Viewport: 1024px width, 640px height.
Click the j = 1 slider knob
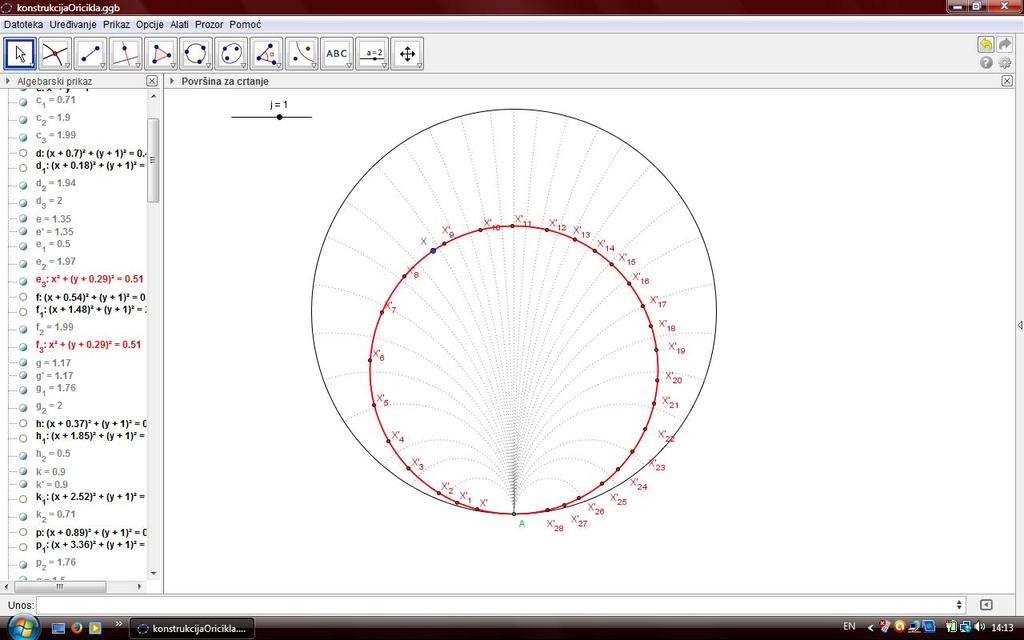(x=280, y=117)
